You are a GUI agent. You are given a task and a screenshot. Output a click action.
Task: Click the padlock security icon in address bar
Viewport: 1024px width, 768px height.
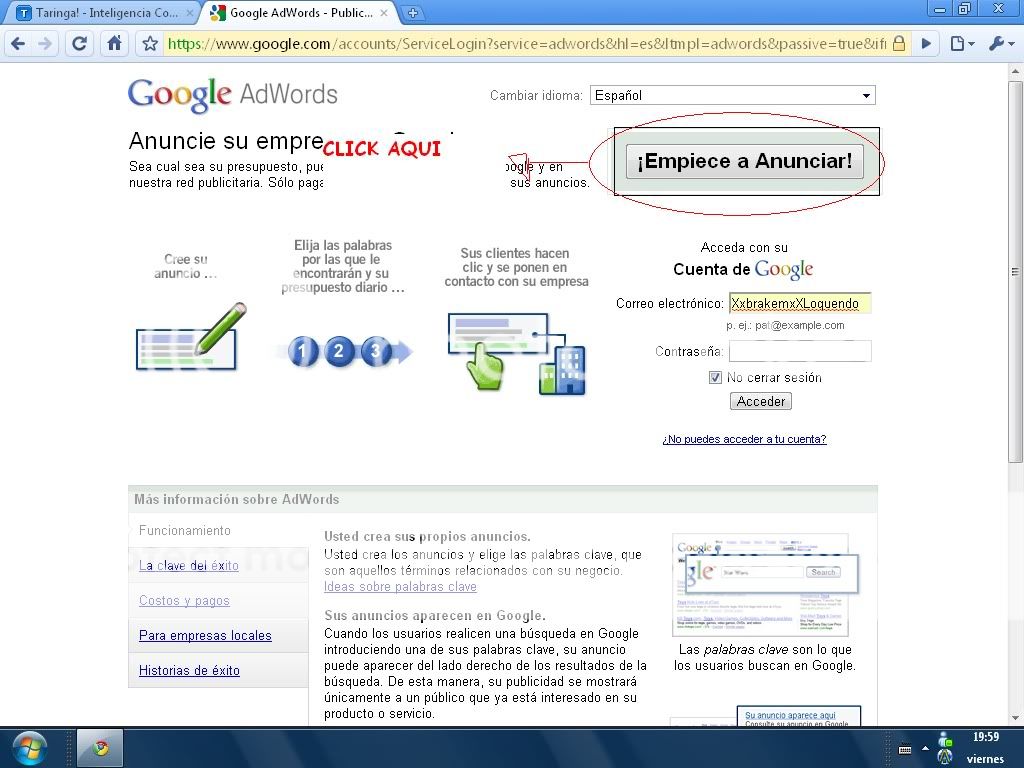(899, 44)
